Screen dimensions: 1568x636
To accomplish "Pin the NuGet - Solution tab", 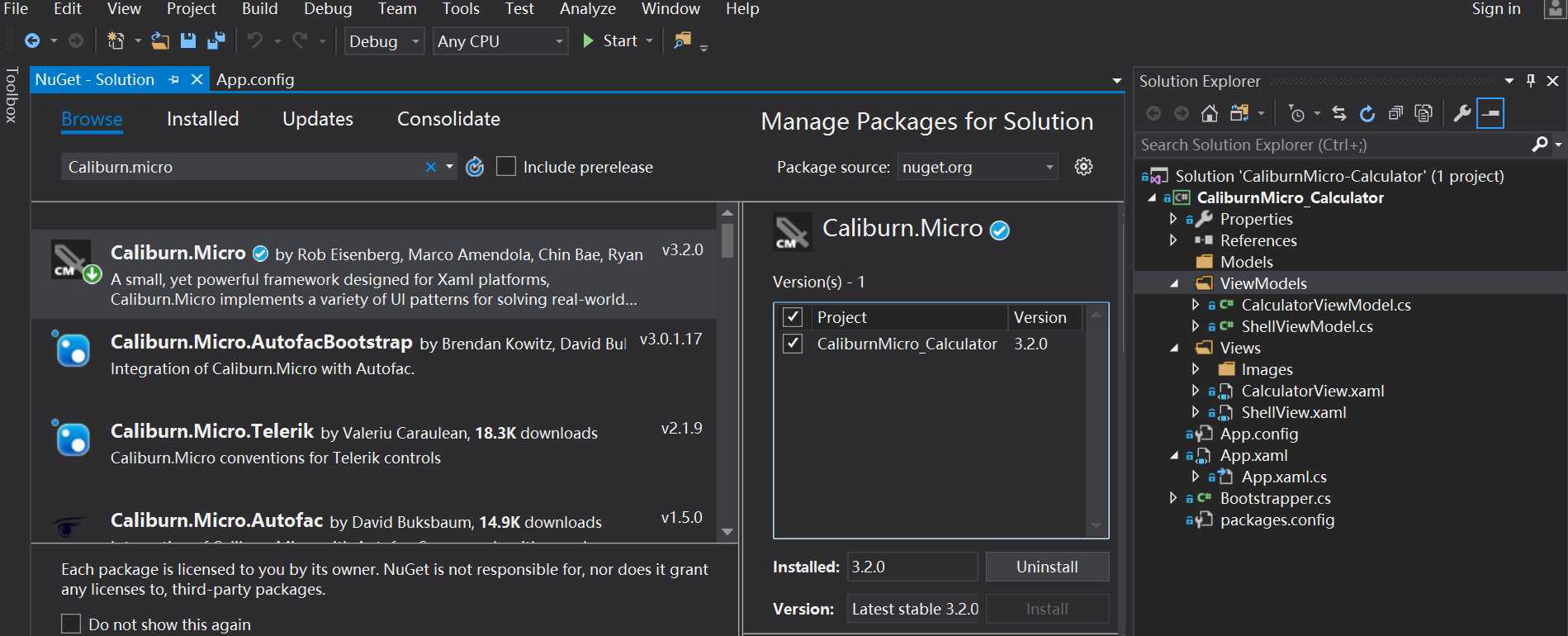I will (x=173, y=79).
